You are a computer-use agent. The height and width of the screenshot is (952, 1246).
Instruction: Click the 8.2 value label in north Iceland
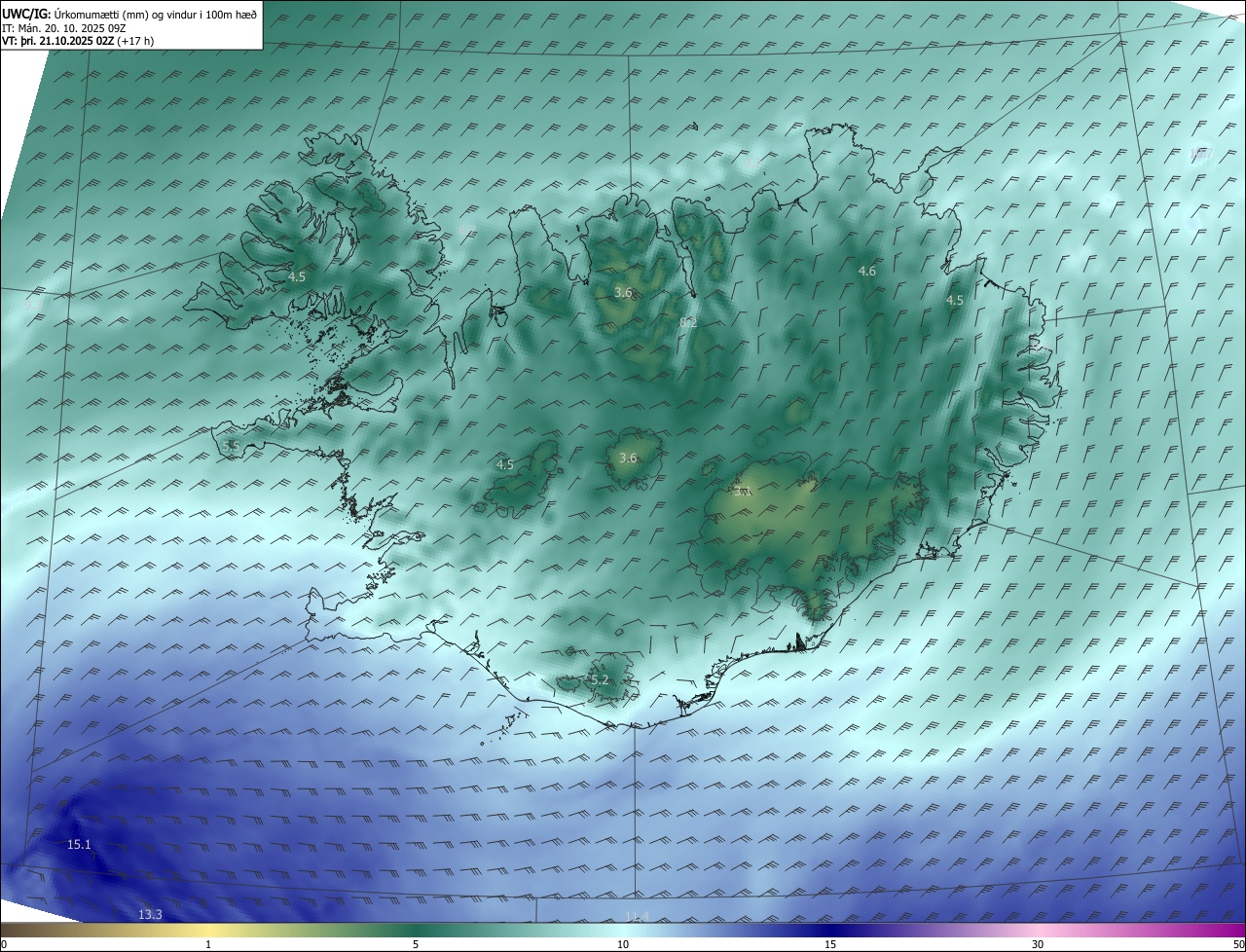pos(688,322)
